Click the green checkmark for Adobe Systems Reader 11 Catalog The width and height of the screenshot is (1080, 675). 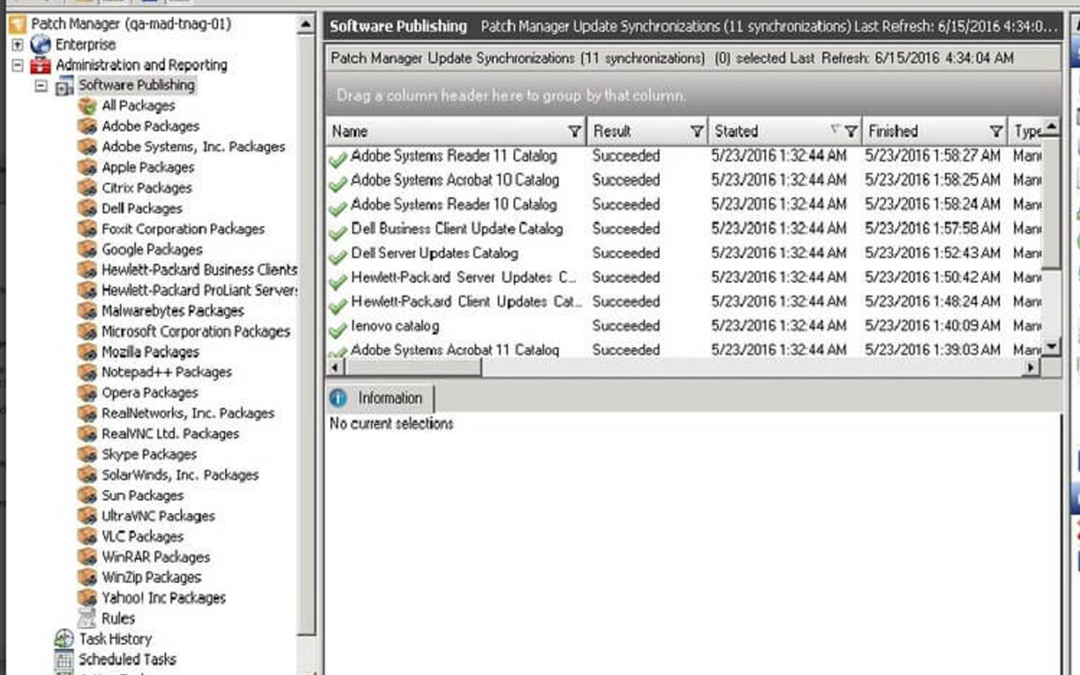(338, 158)
